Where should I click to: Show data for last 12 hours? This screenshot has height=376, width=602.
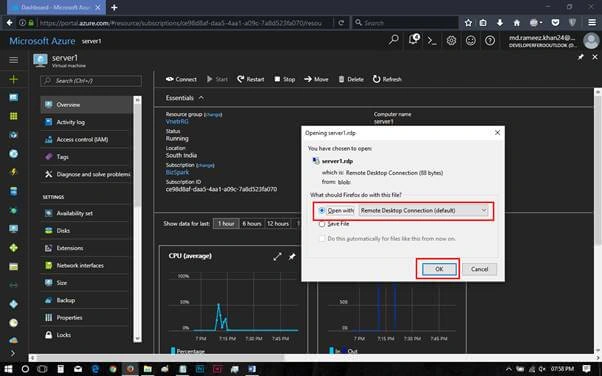click(x=278, y=224)
